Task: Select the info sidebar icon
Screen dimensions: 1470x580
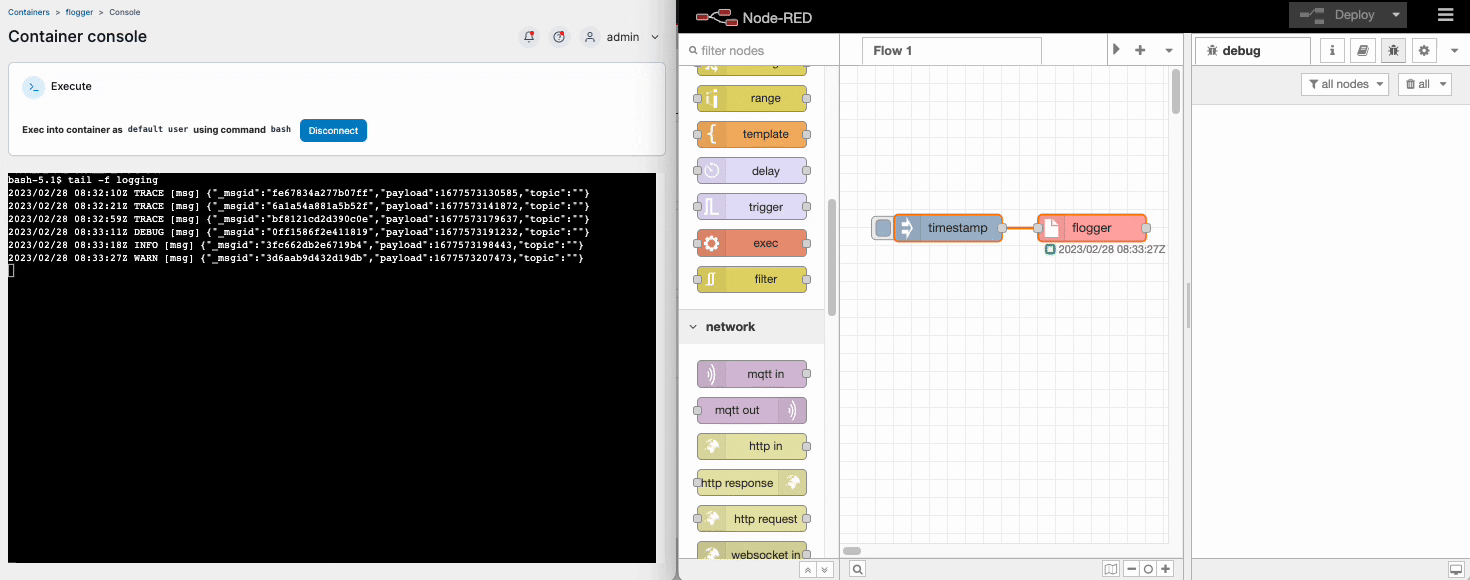Action: (1332, 49)
